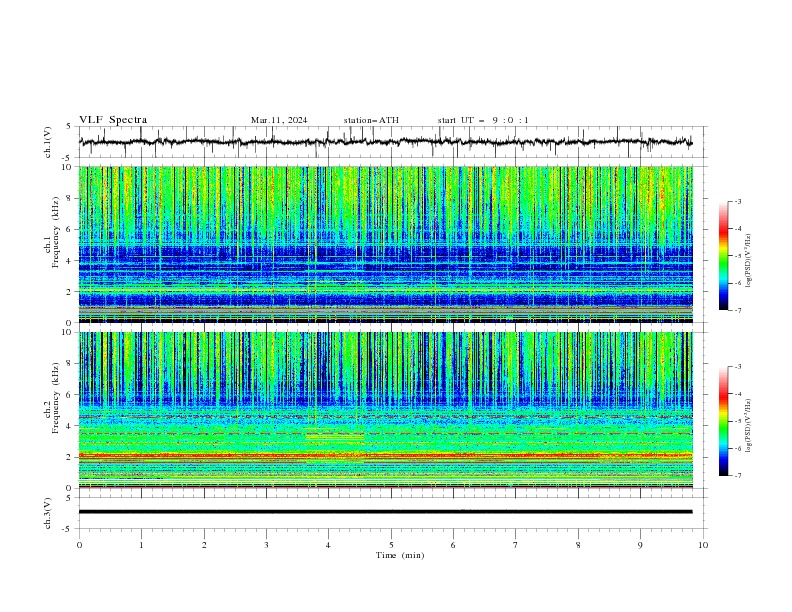
Task: Click the "station=ATH" header label
Action: click(x=371, y=120)
